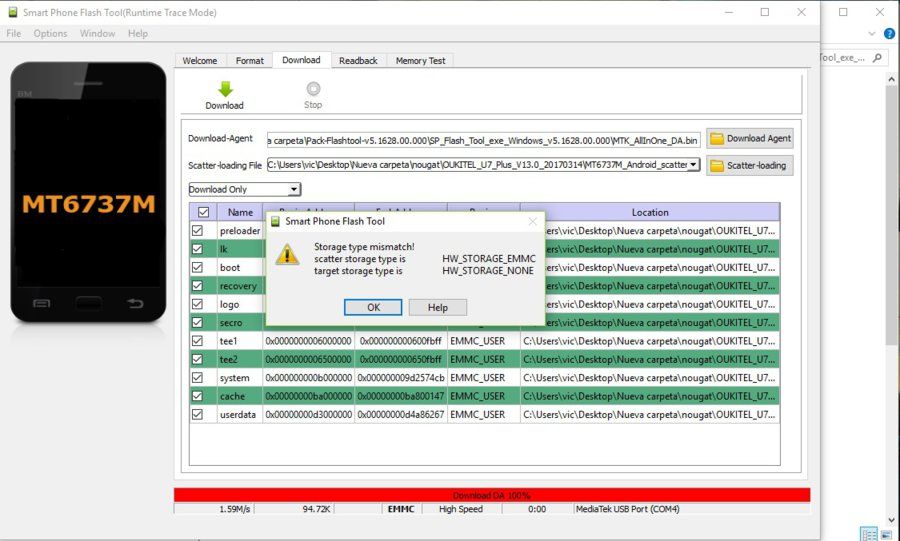The height and width of the screenshot is (541, 900).
Task: Expand ribbon chevron in background window
Action: coord(872,33)
